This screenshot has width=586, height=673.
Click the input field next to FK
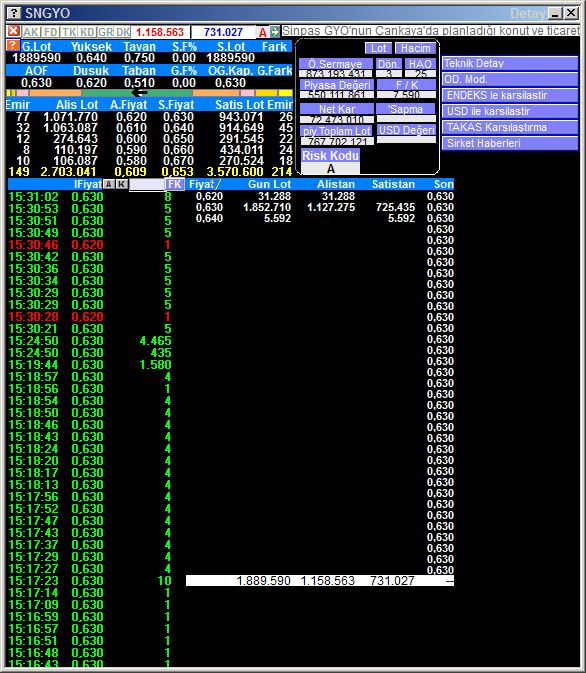147,185
